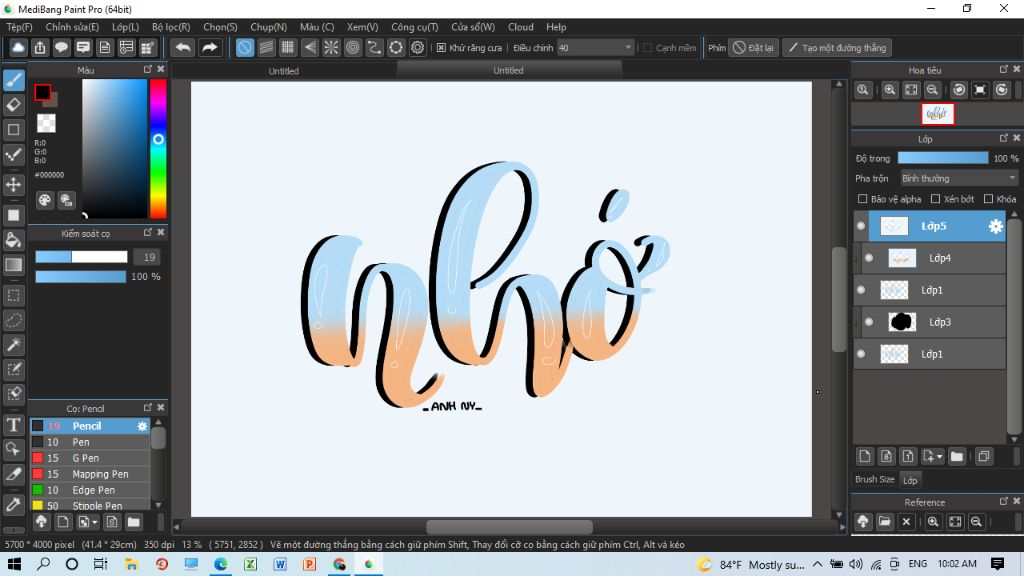Click the hue color bar
The width and height of the screenshot is (1024, 576).
point(158,148)
